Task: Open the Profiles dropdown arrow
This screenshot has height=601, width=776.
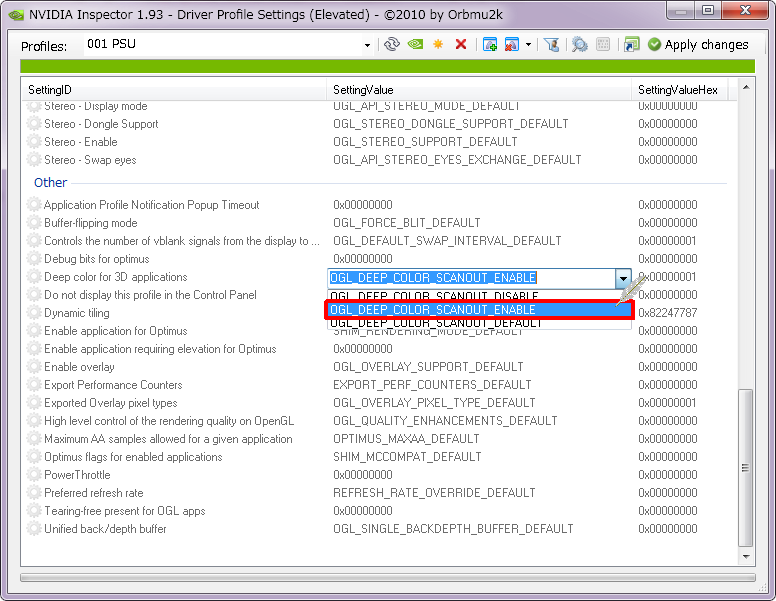Action: pos(367,45)
